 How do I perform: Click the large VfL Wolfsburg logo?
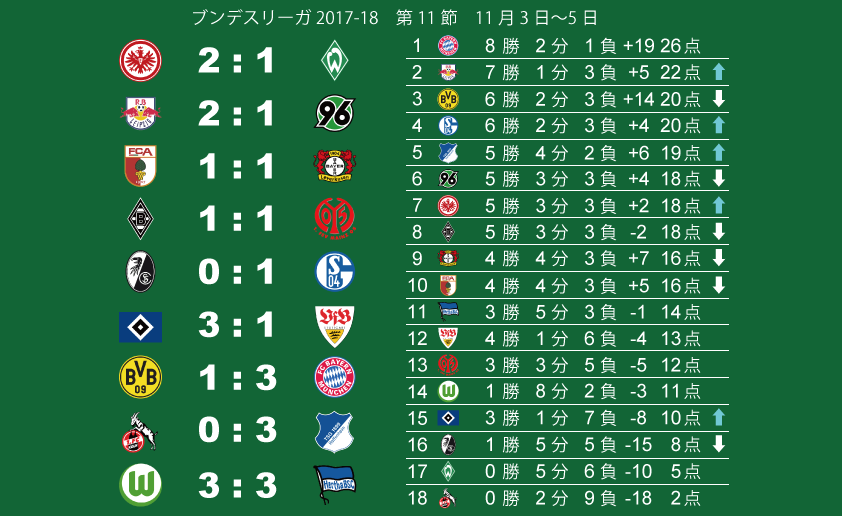tap(140, 484)
